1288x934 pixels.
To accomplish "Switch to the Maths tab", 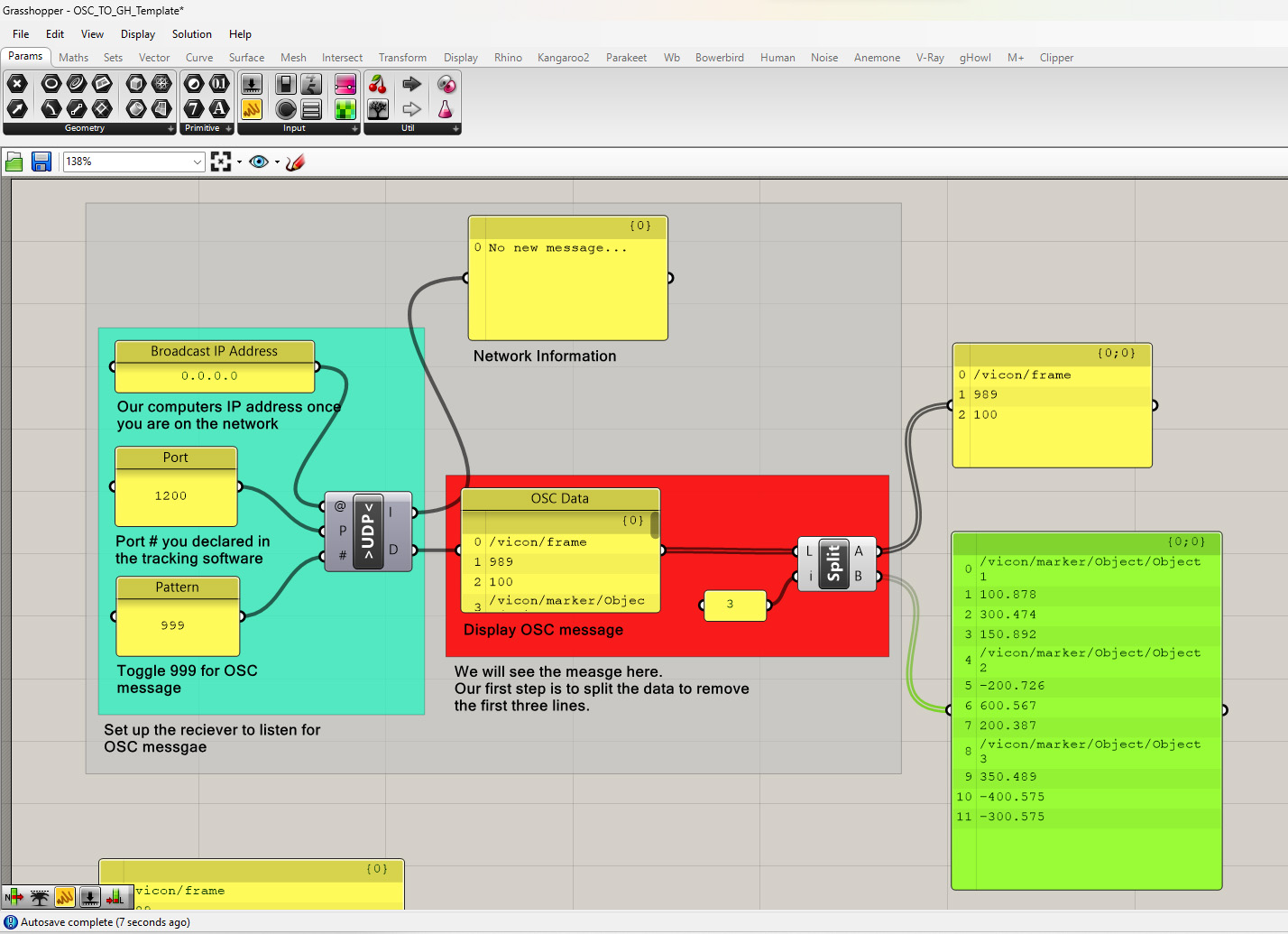I will (74, 58).
